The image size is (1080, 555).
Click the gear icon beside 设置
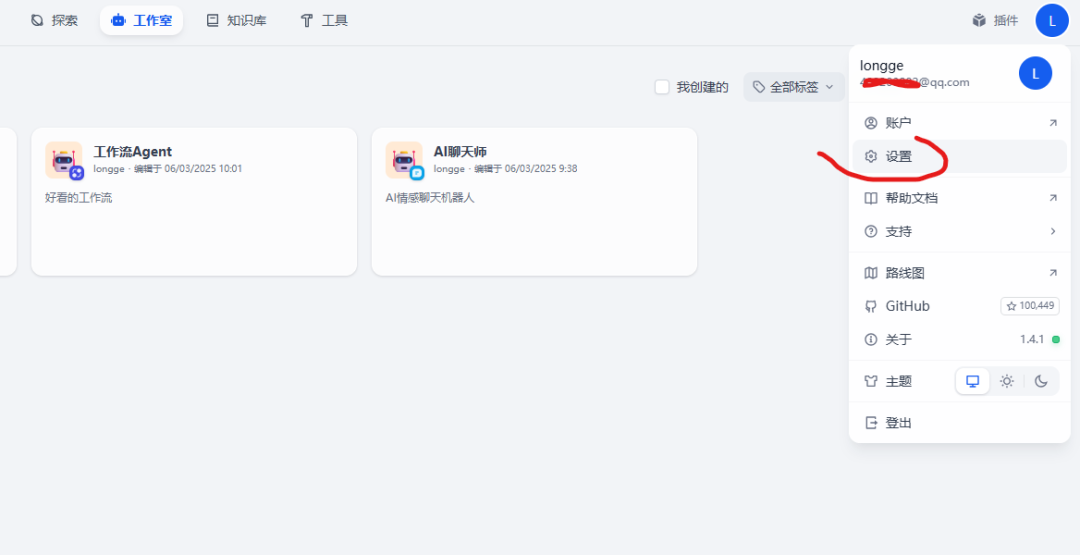[x=871, y=156]
